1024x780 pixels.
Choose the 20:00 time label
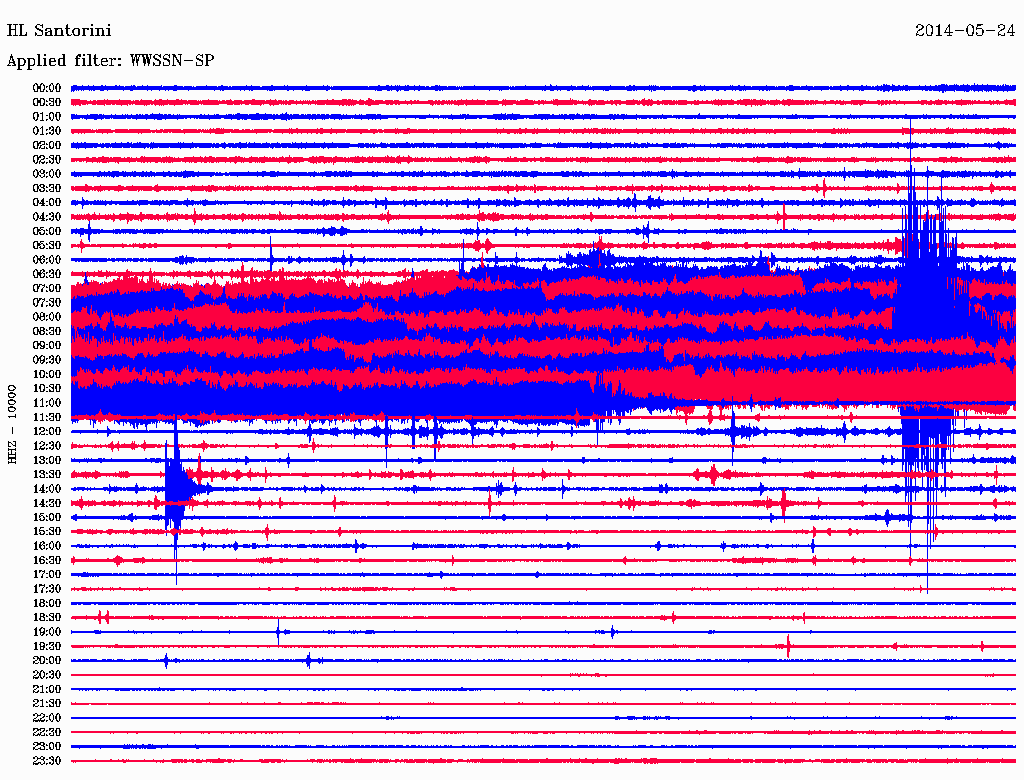pyautogui.click(x=47, y=660)
